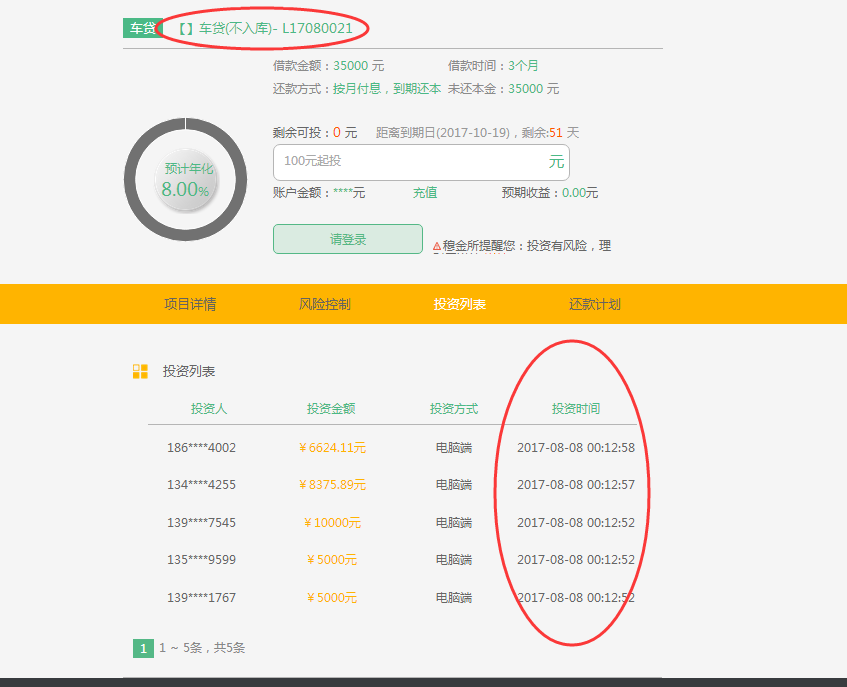
Task: Click the red warning triangle icon
Action: 437,246
